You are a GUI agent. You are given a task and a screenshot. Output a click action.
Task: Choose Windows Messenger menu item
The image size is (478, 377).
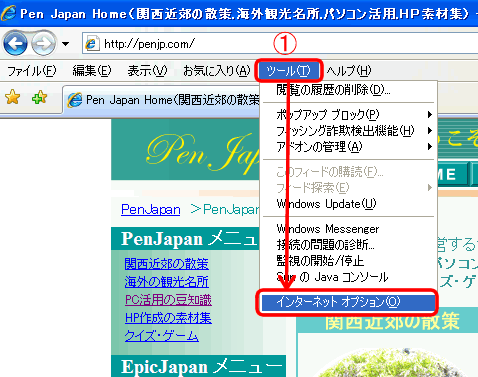click(348, 229)
